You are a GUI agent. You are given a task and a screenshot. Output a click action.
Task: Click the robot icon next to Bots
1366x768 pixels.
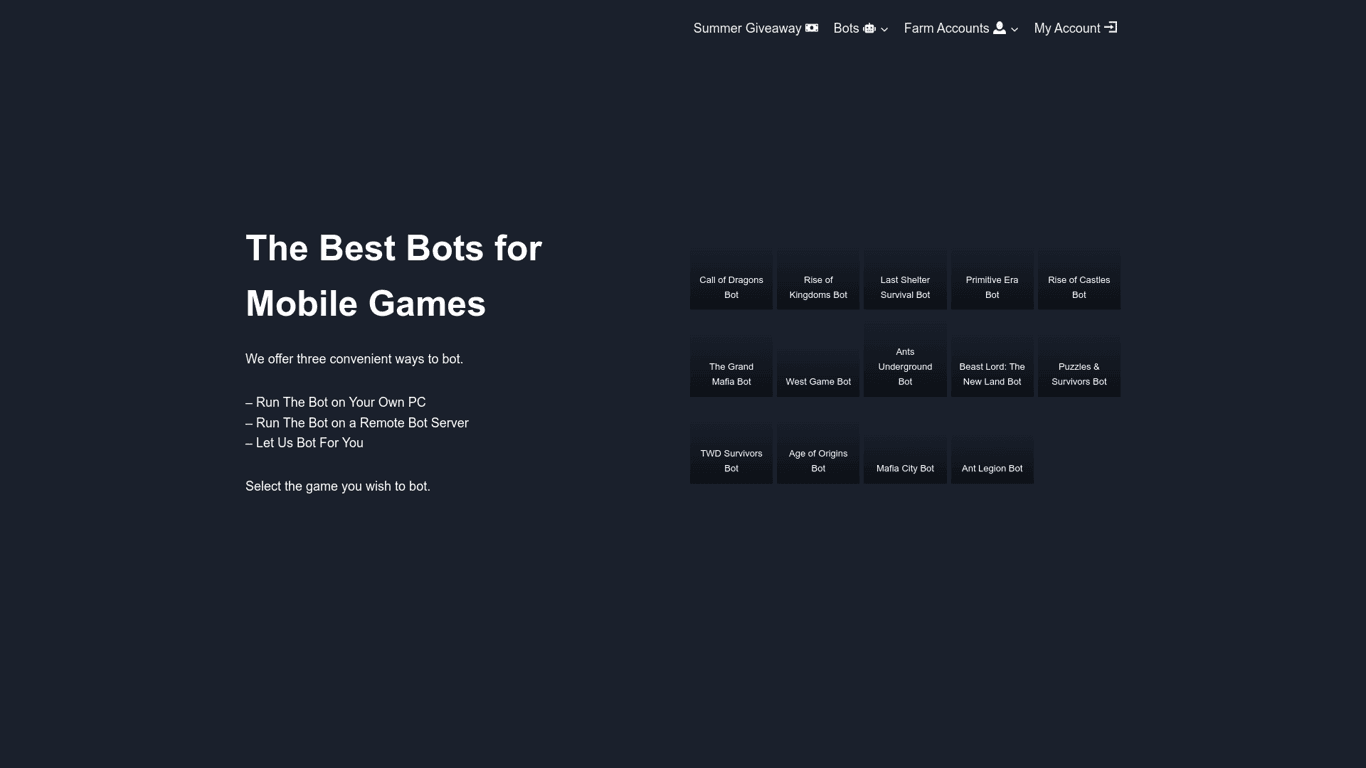coord(868,28)
